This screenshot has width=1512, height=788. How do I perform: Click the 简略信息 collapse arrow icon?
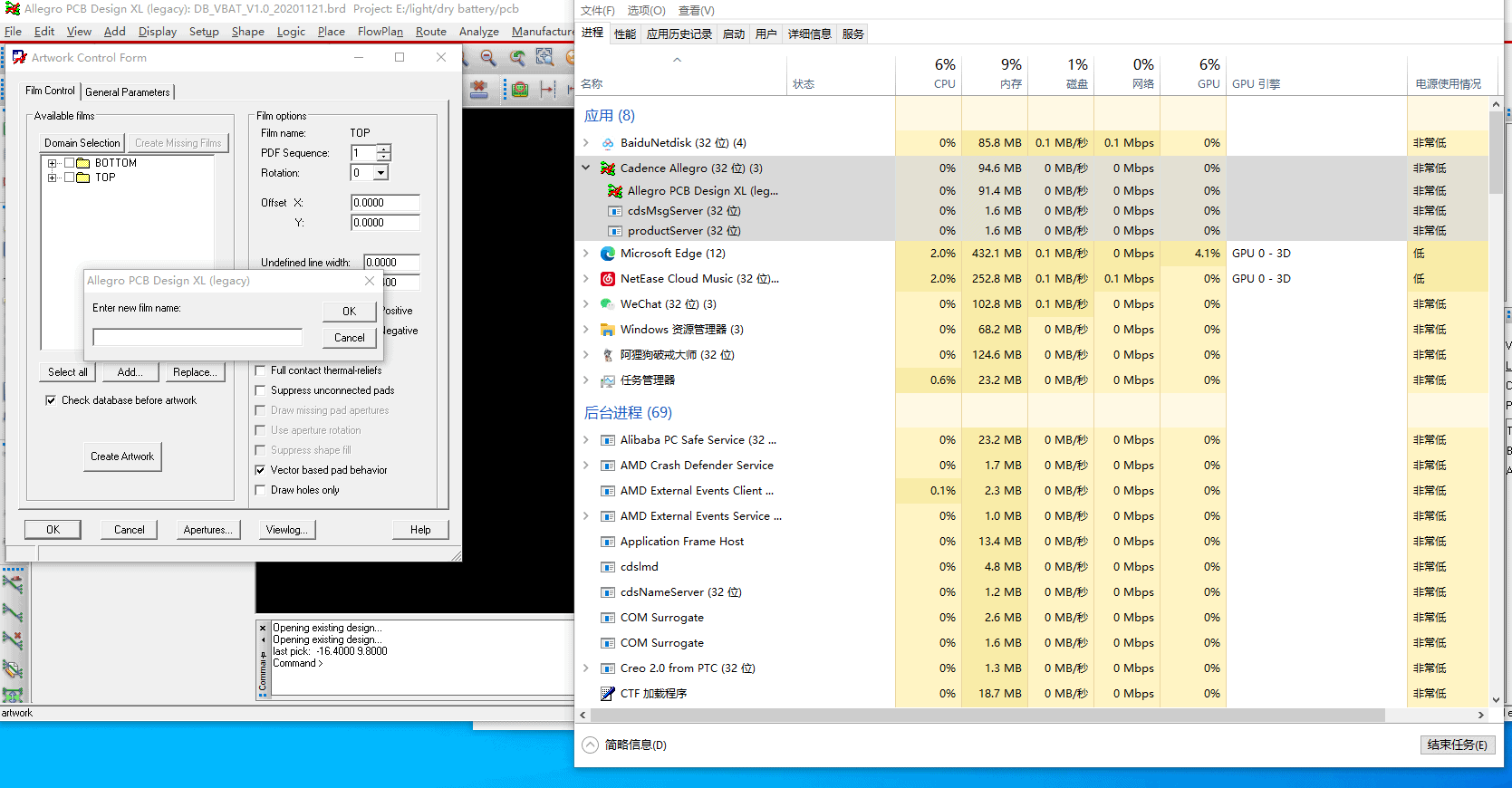[x=591, y=745]
